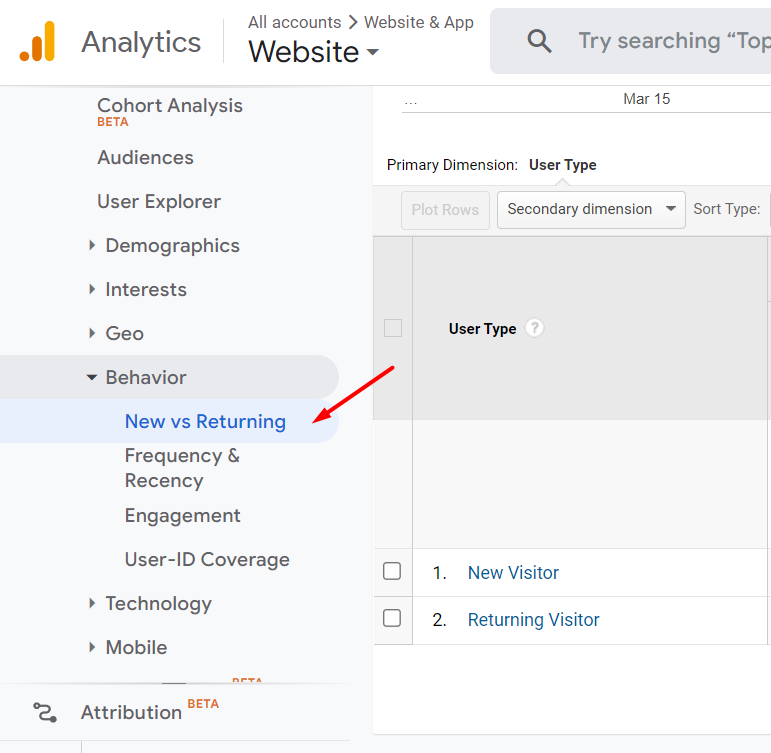Open the Engagement report
The width and height of the screenshot is (771, 753).
[x=182, y=516]
